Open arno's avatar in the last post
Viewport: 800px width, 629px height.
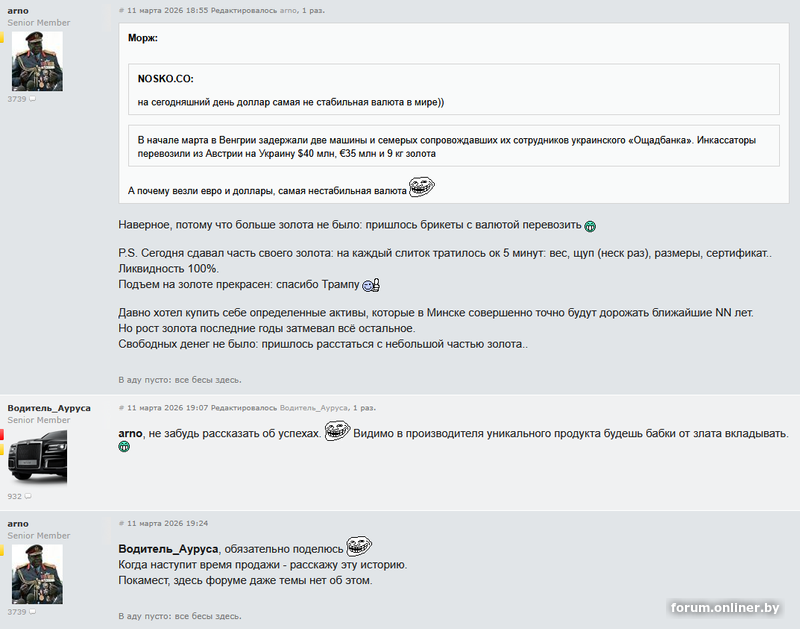(37, 574)
